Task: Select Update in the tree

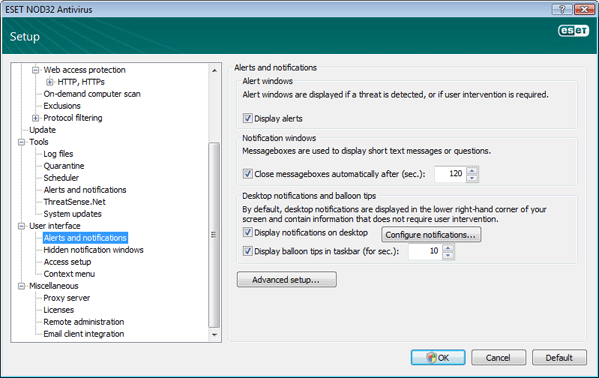Action: [x=42, y=130]
